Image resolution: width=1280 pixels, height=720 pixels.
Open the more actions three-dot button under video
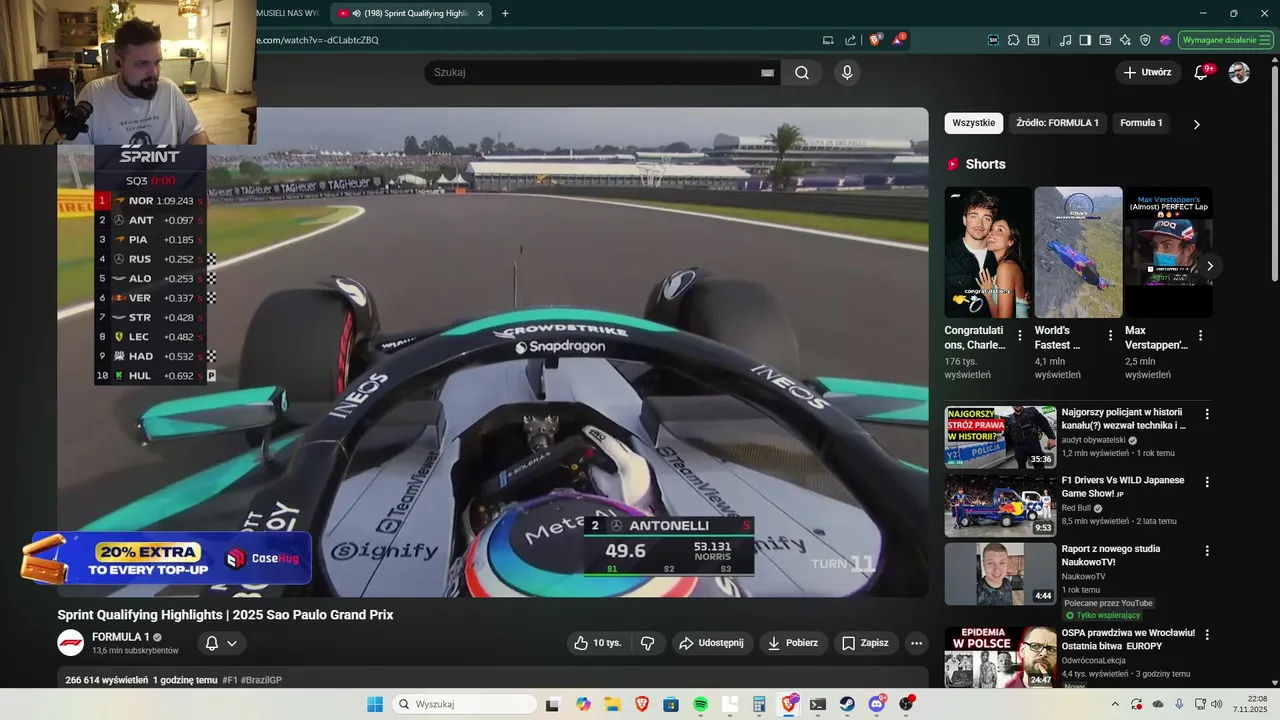pyautogui.click(x=916, y=643)
